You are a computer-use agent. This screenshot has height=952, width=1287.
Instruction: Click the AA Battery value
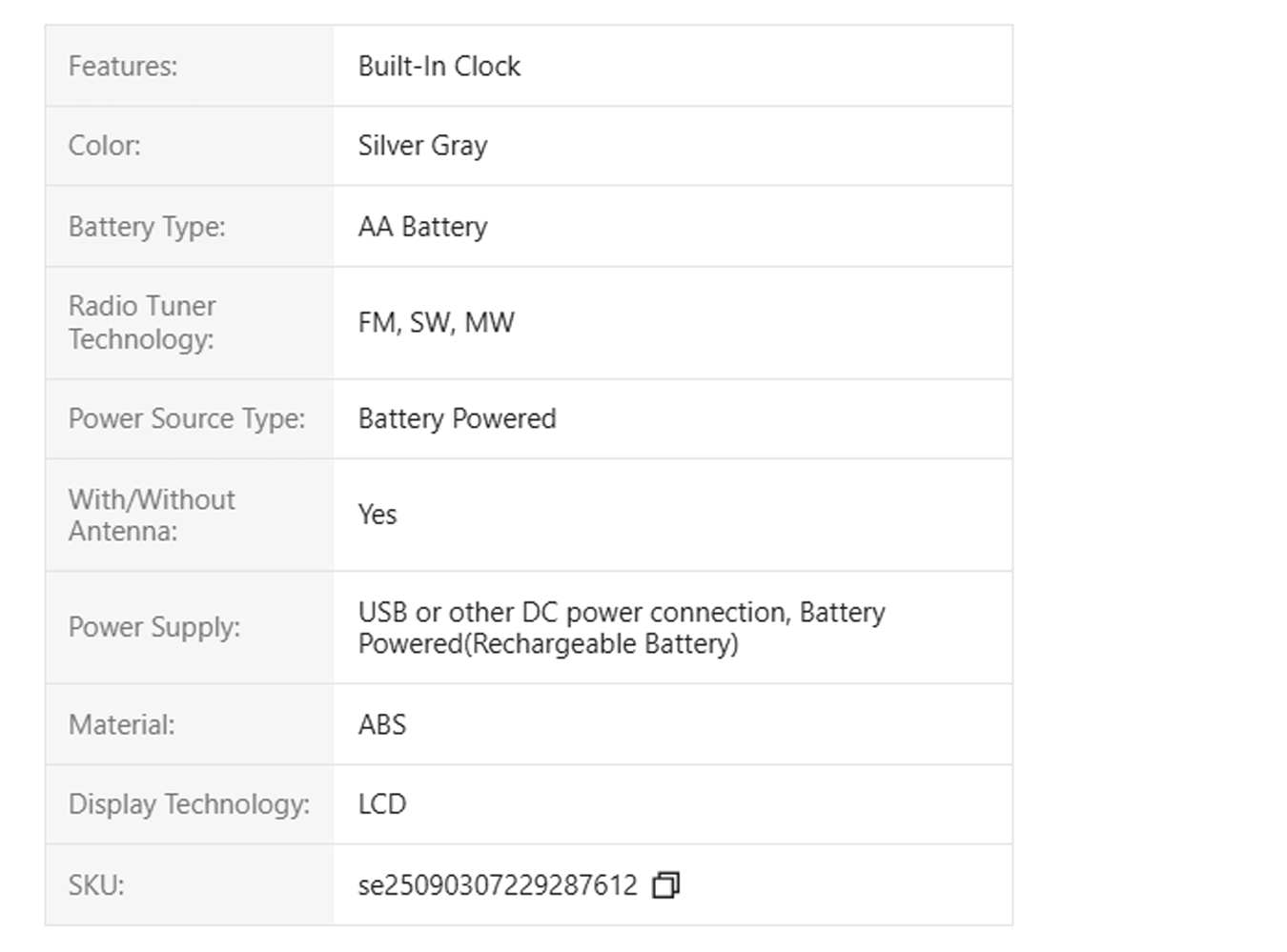point(422,227)
